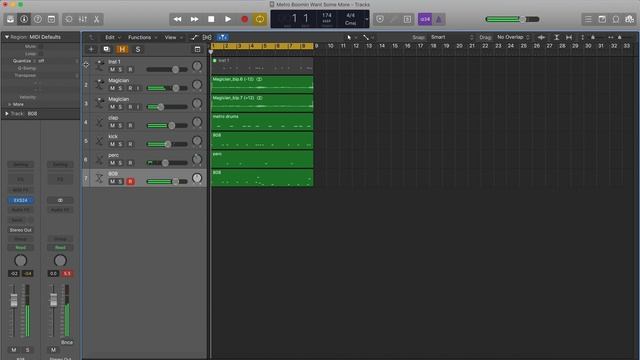The height and width of the screenshot is (360, 640).
Task: Disable record on the selected 808 track
Action: coord(130,181)
